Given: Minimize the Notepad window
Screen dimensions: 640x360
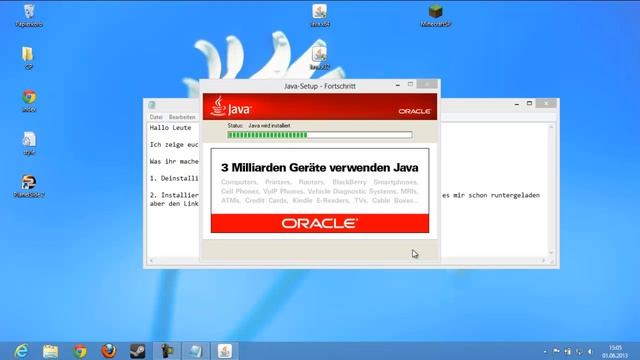Looking at the screenshot, I should click(x=517, y=104).
